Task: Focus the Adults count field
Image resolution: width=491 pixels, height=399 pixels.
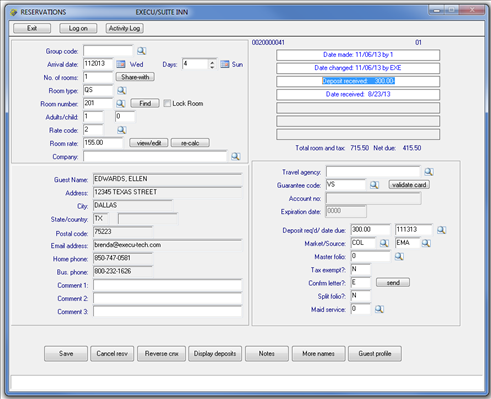Action: [93, 117]
